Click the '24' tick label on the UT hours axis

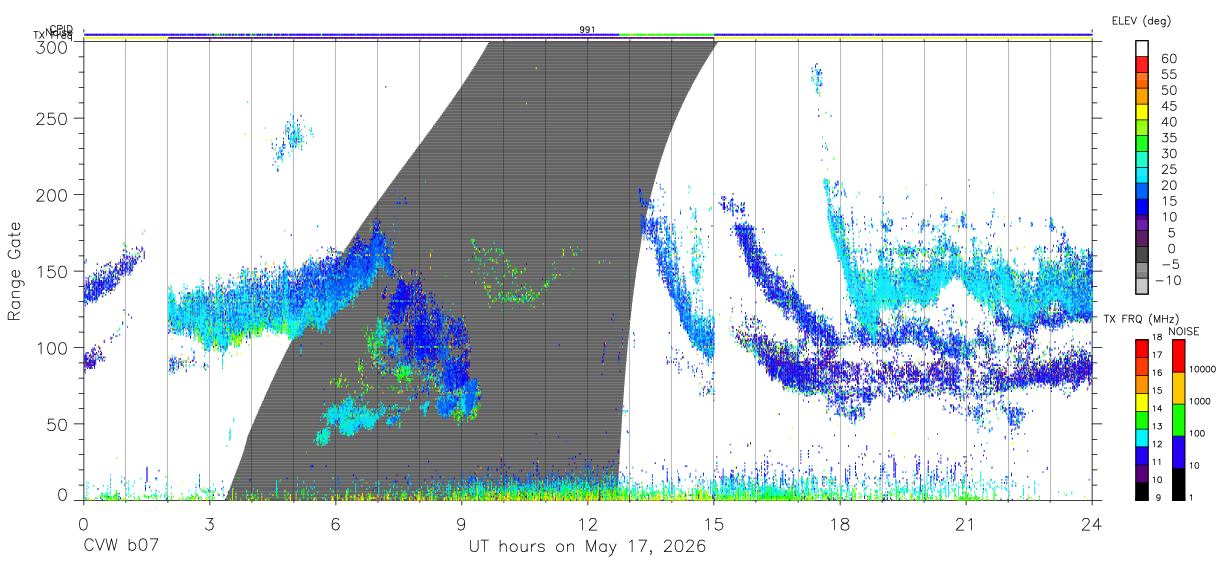1091,525
